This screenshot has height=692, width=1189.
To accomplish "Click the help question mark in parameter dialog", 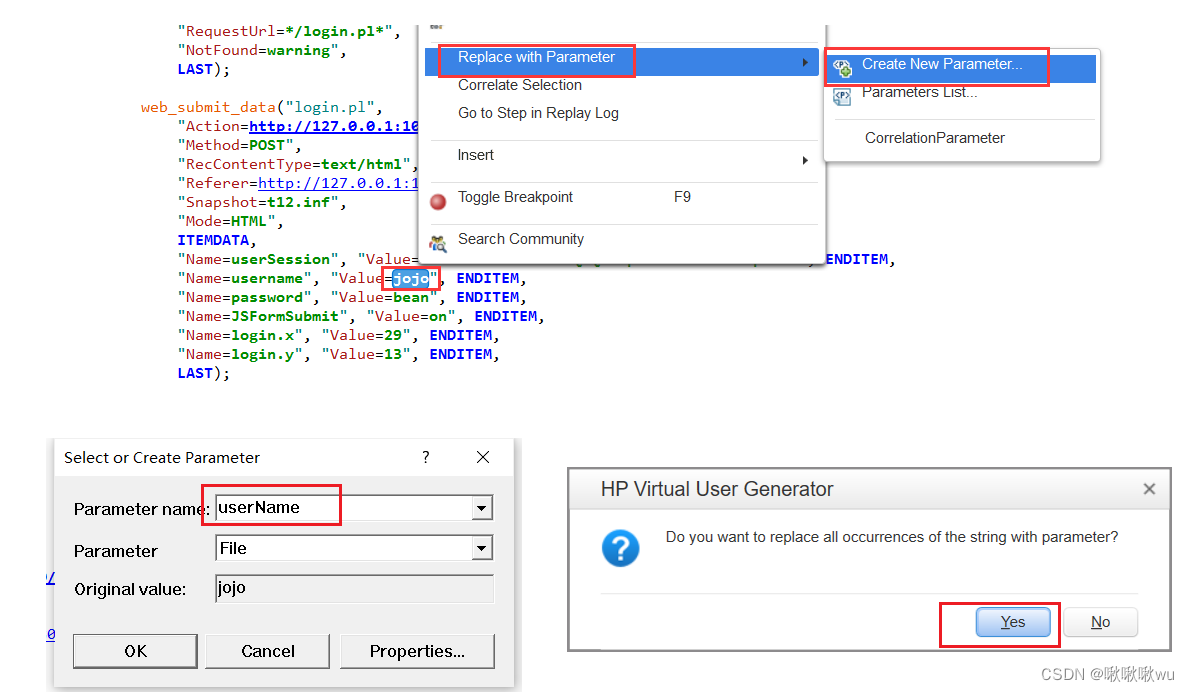I will click(x=425, y=457).
